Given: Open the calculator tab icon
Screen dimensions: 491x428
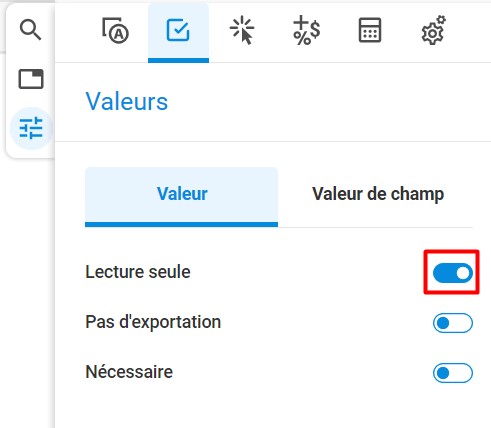Looking at the screenshot, I should pos(370,30).
